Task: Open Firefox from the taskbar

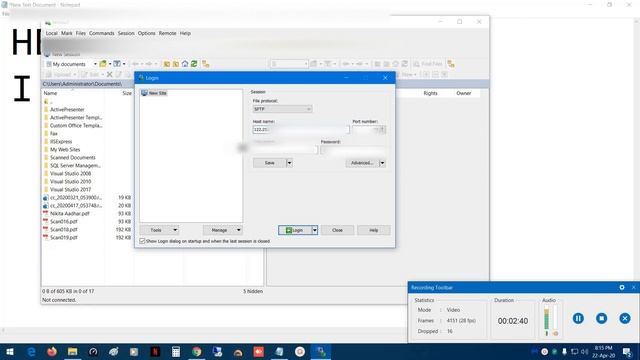Action: point(52,351)
